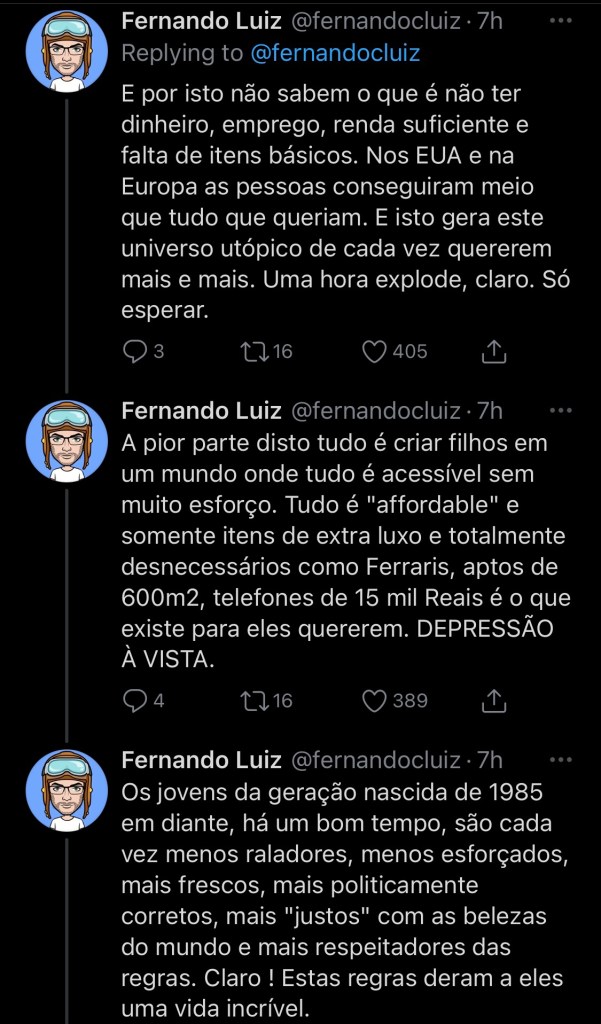The image size is (601, 1024).
Task: Click the @fernandocluiz handle on the third tweet
Action: (x=376, y=759)
